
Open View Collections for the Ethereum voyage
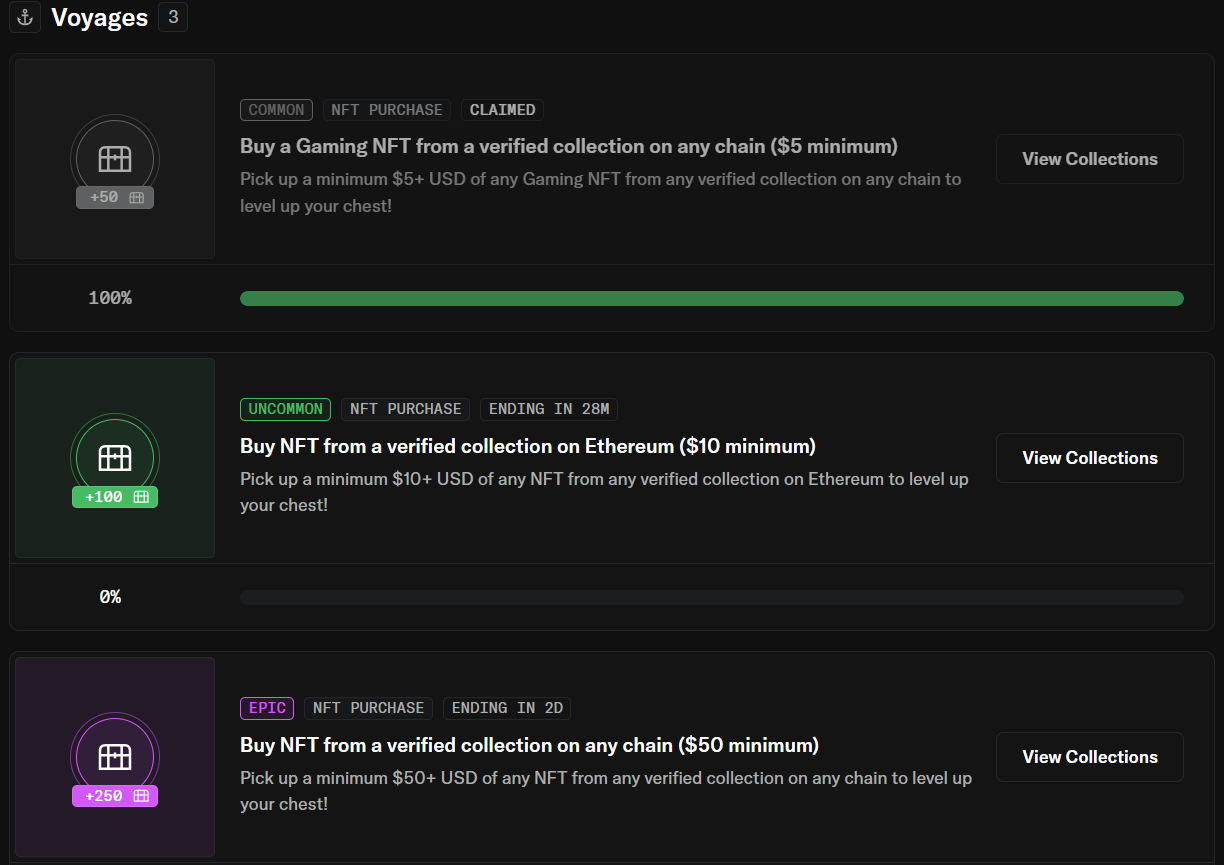[1089, 458]
